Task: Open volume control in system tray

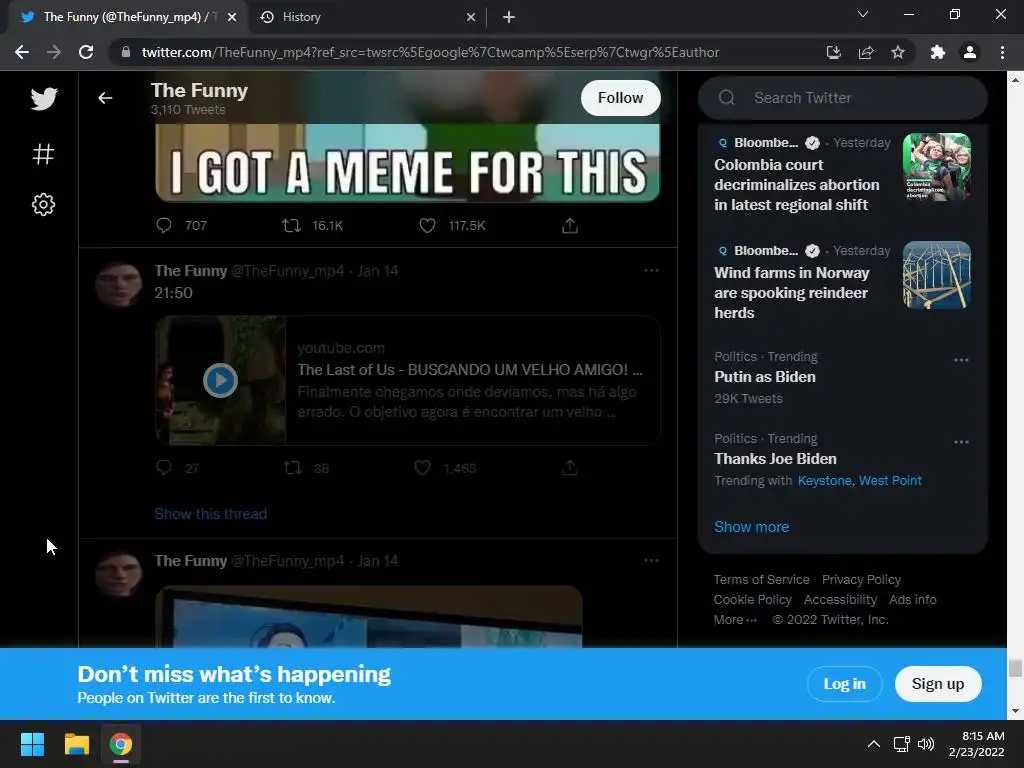Action: (x=925, y=744)
